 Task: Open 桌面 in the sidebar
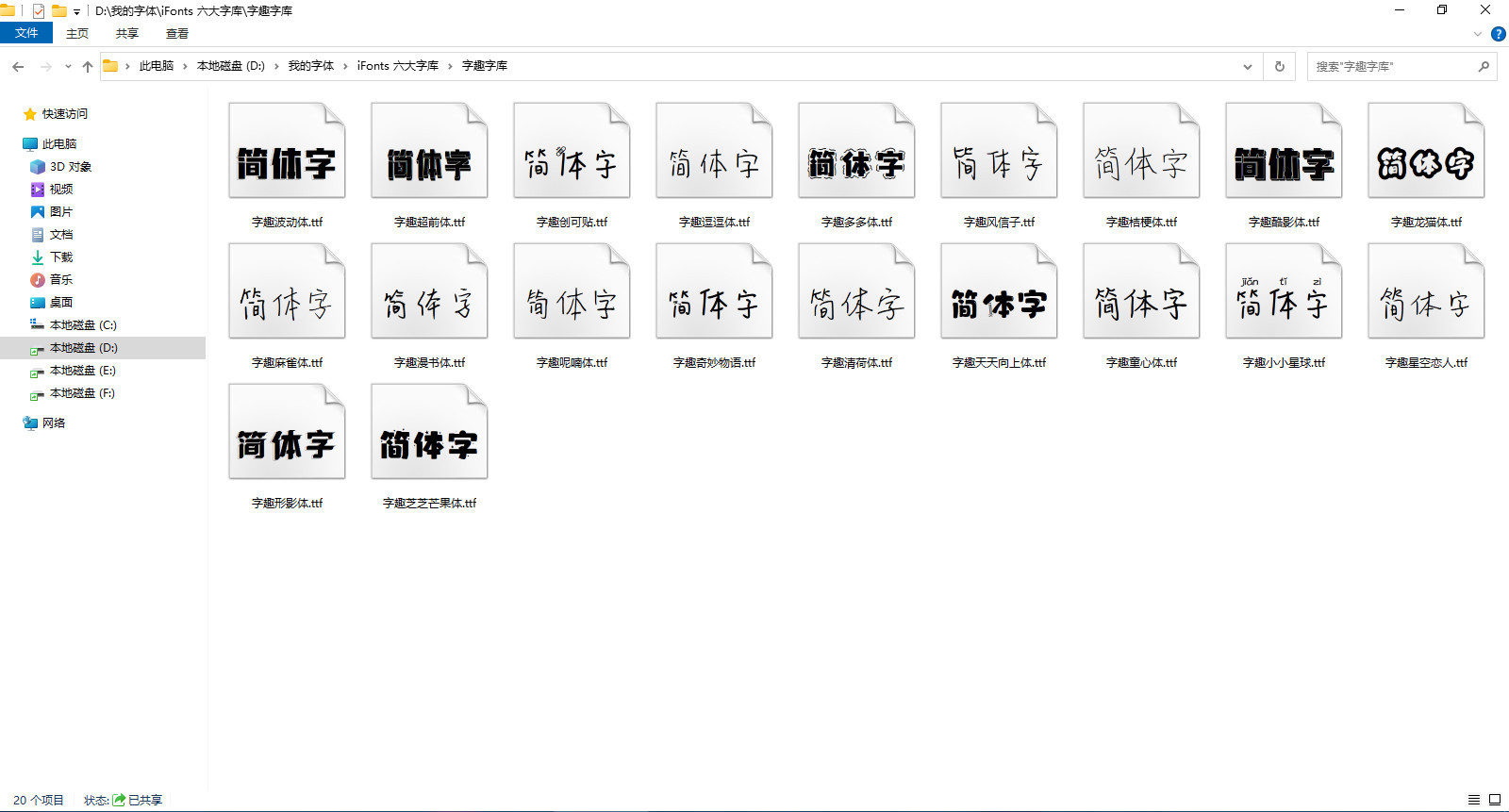click(x=61, y=303)
